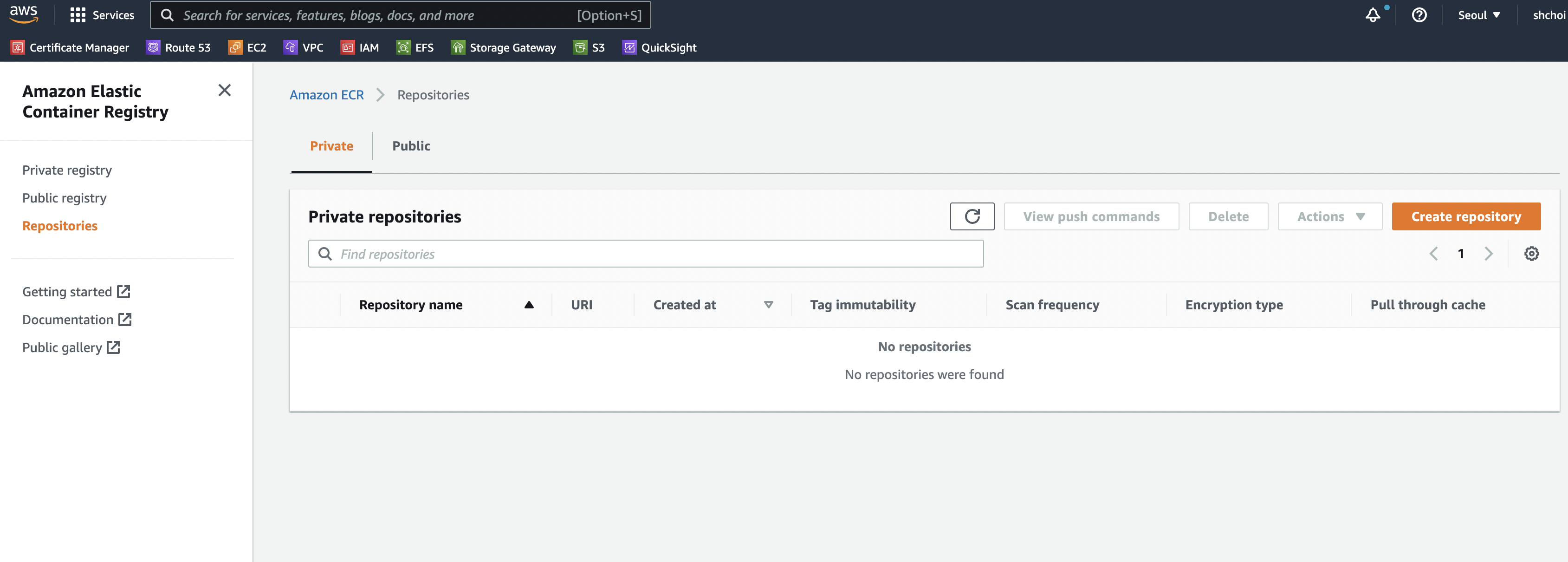
Task: Close the ECR navigation side panel
Action: coord(225,90)
